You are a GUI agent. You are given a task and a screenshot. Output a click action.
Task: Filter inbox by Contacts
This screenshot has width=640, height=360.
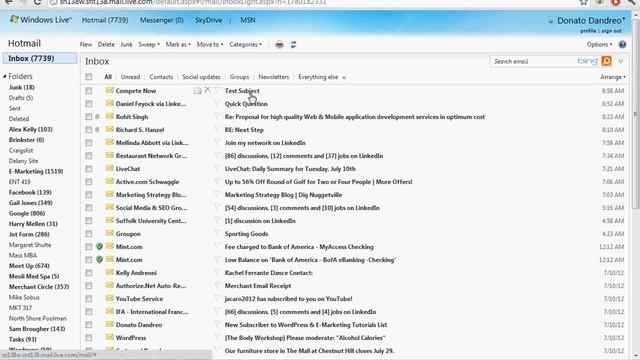point(161,77)
